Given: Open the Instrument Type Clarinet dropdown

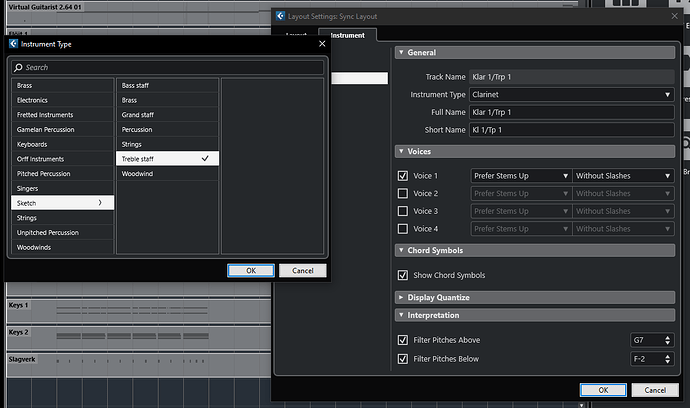Looking at the screenshot, I should [571, 95].
